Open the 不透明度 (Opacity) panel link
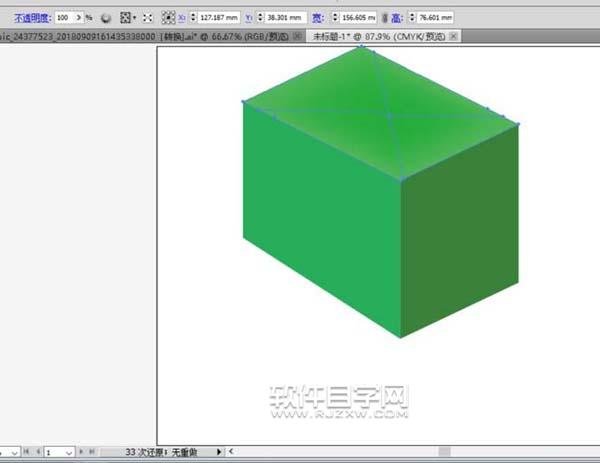Image resolution: width=600 pixels, height=463 pixels. (32, 18)
